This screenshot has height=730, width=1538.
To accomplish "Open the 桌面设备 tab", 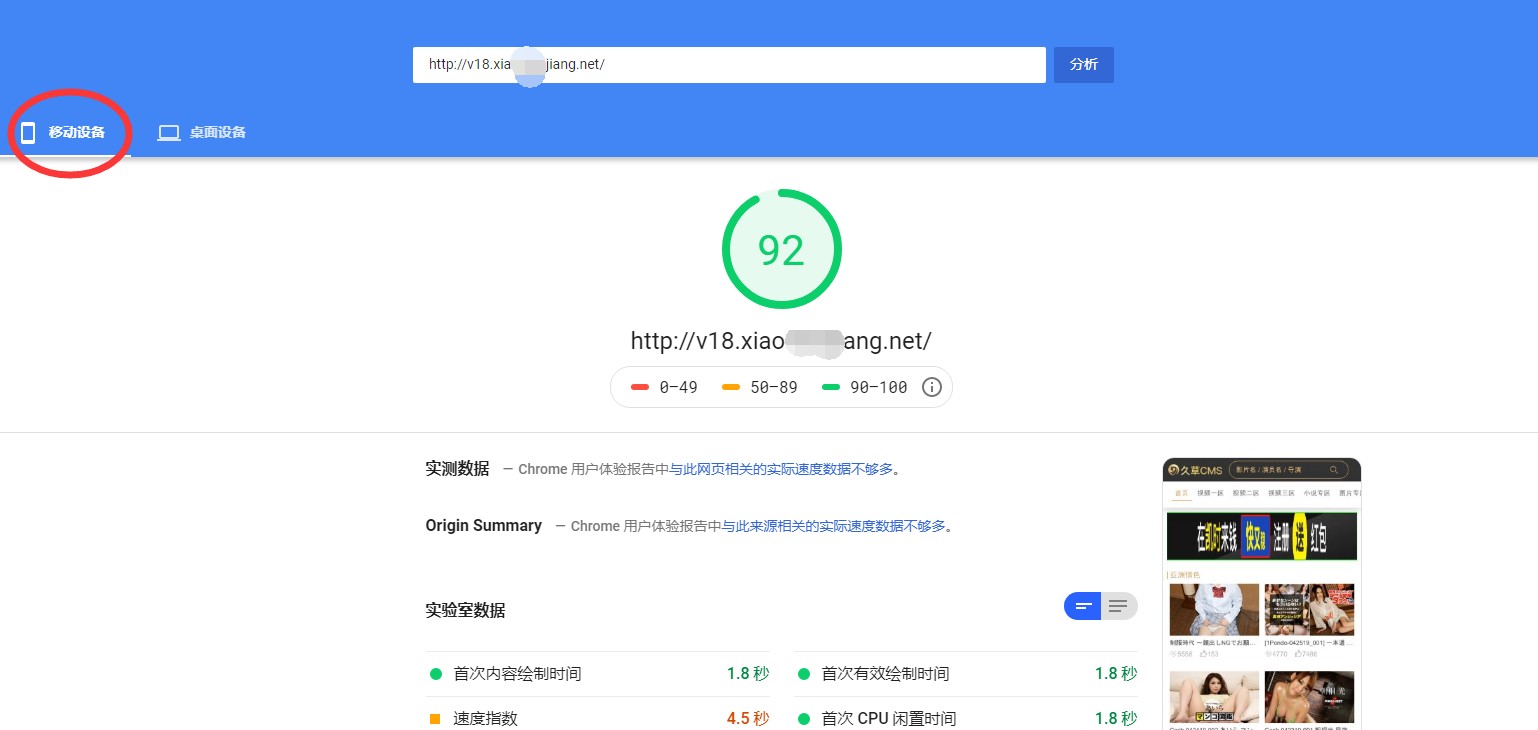I will 203,131.
